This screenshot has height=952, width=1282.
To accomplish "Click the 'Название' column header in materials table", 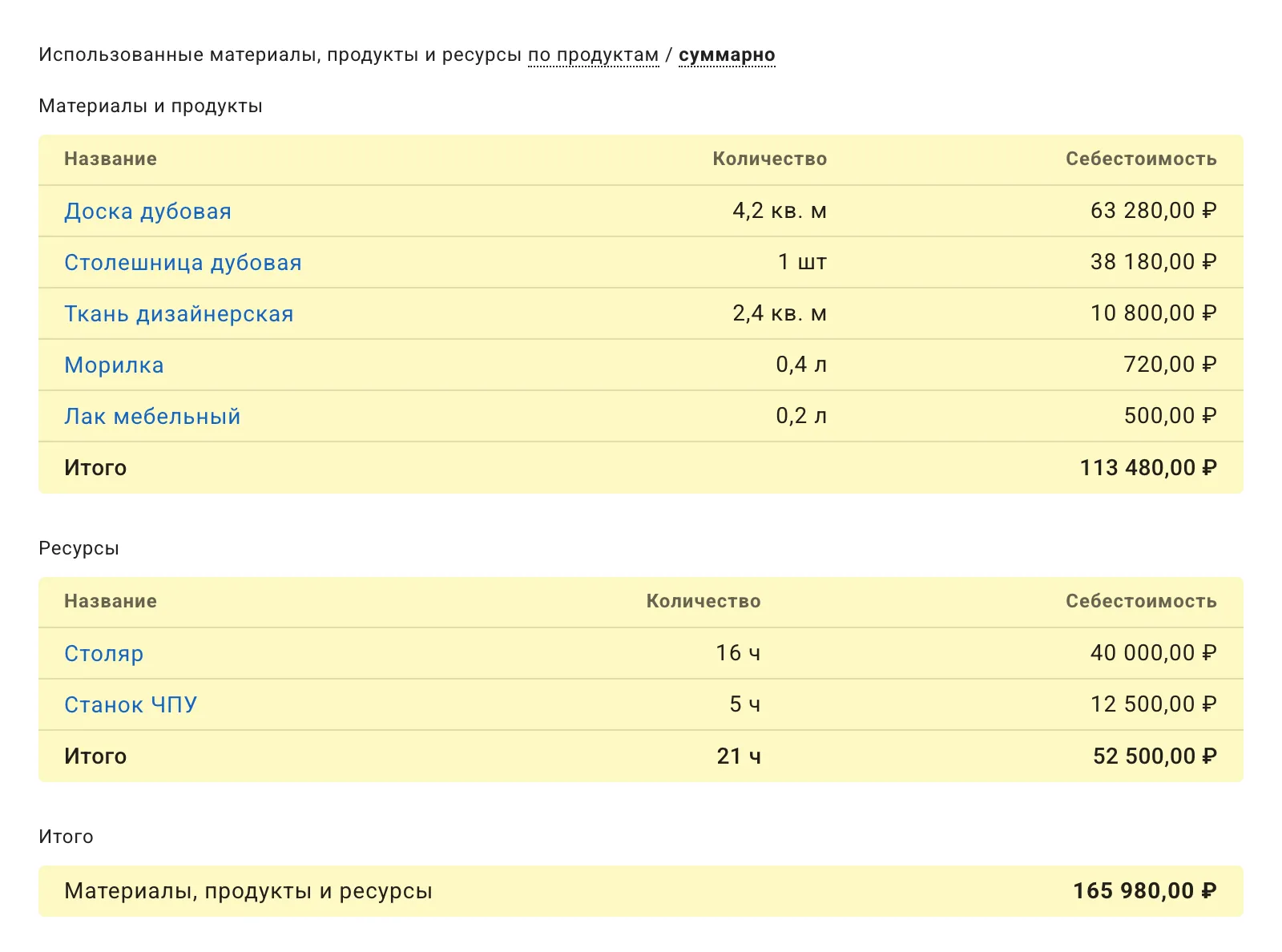I will click(111, 159).
